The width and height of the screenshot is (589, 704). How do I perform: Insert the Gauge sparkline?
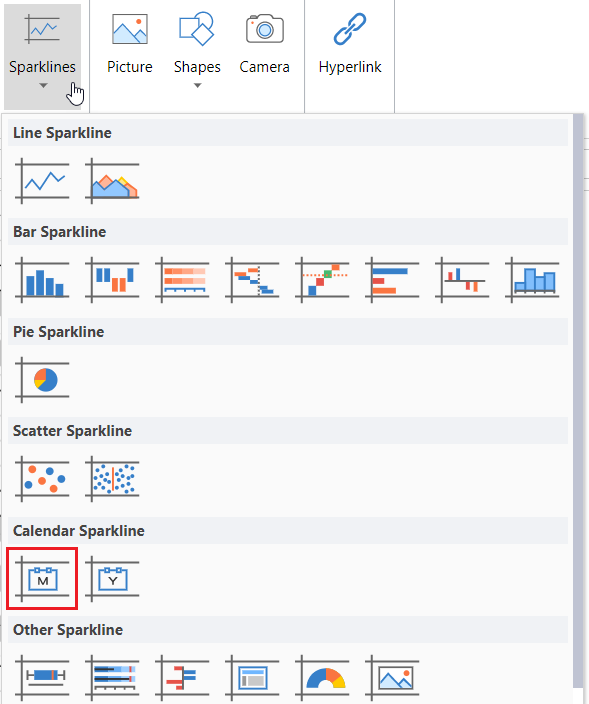pyautogui.click(x=322, y=678)
